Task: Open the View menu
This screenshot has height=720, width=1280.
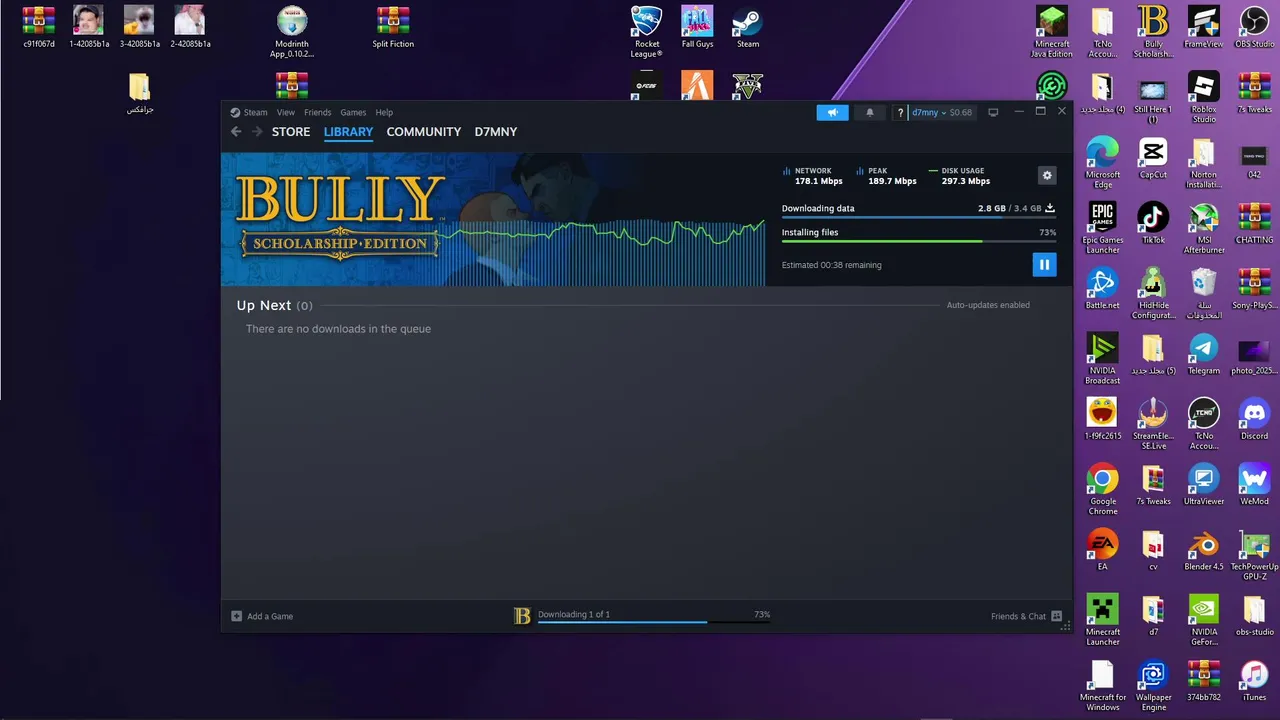Action: click(x=285, y=112)
